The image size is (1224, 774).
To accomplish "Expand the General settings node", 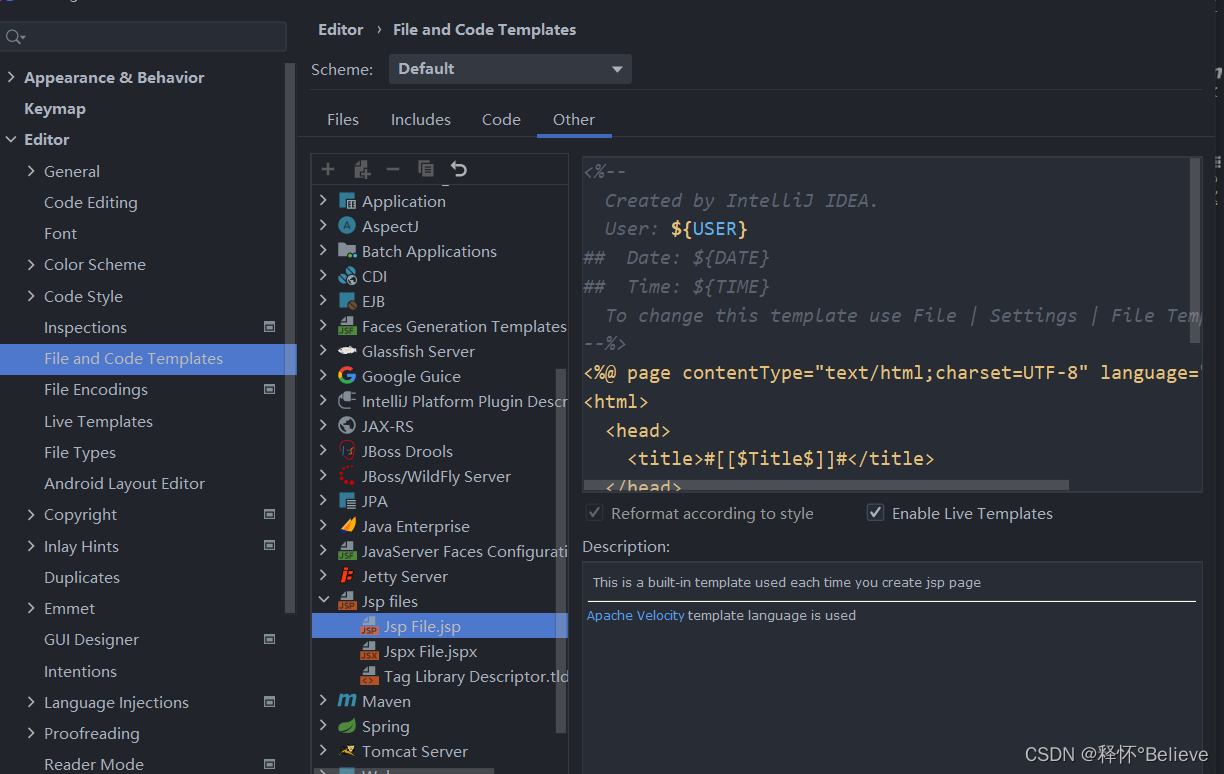I will (x=31, y=171).
